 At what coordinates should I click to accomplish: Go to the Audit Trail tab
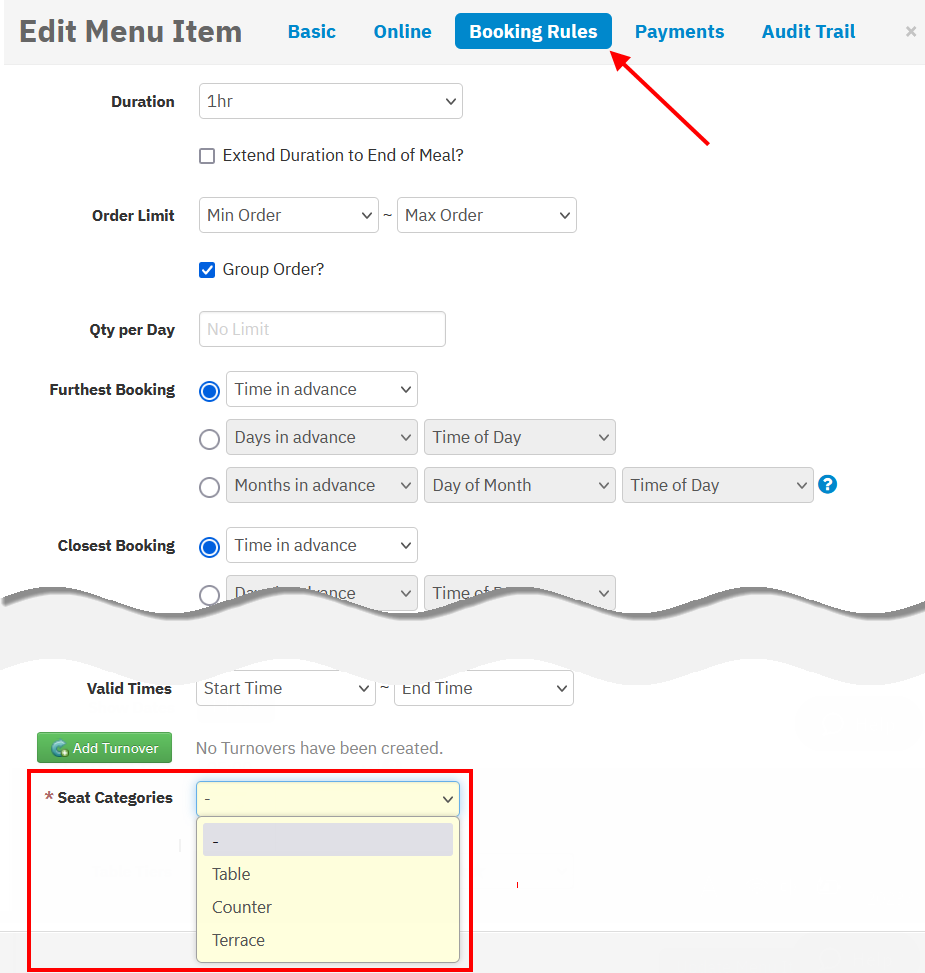click(x=808, y=32)
